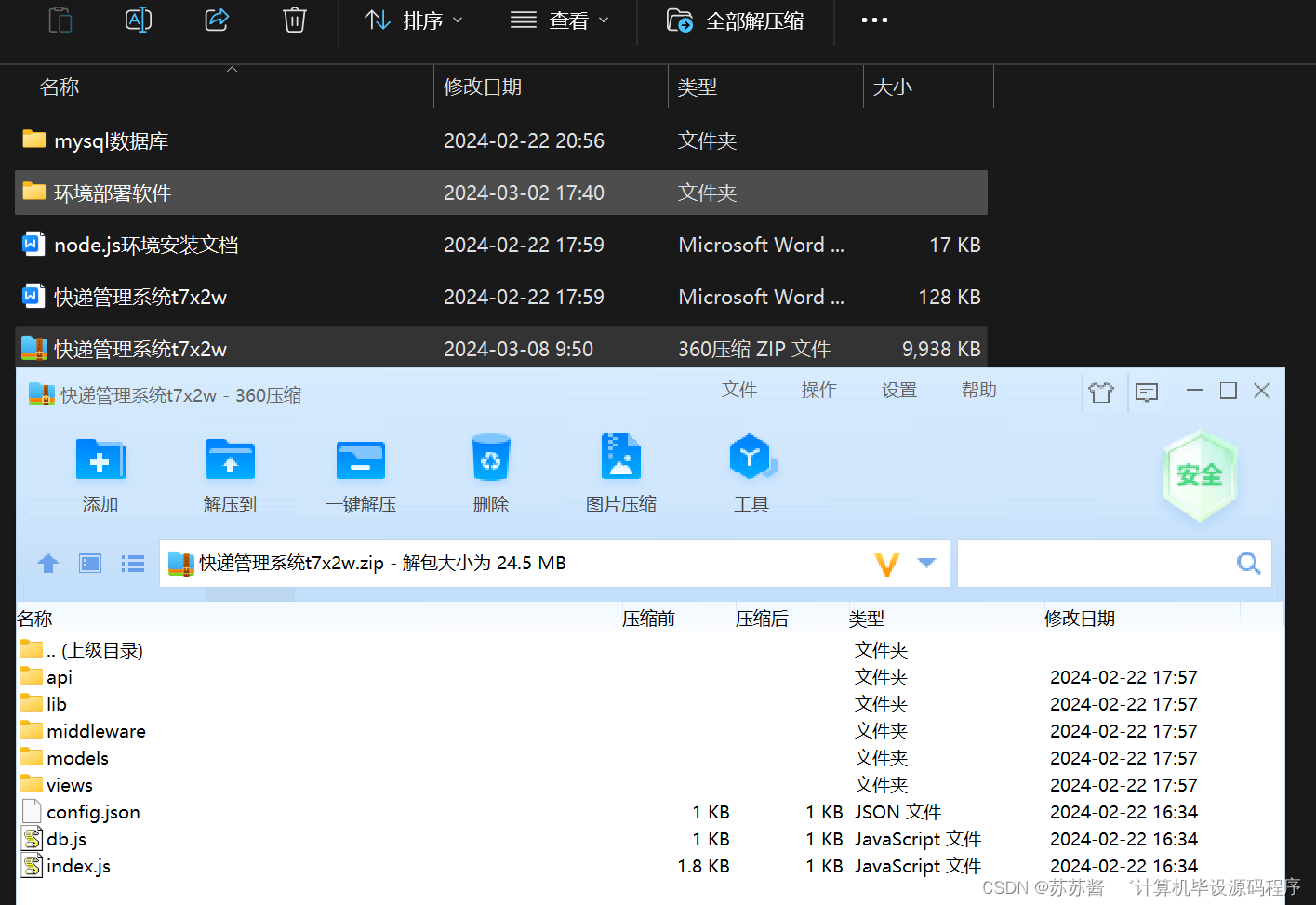Click the up-level arrow in the archive path bar
This screenshot has width=1316, height=905.
pyautogui.click(x=47, y=563)
